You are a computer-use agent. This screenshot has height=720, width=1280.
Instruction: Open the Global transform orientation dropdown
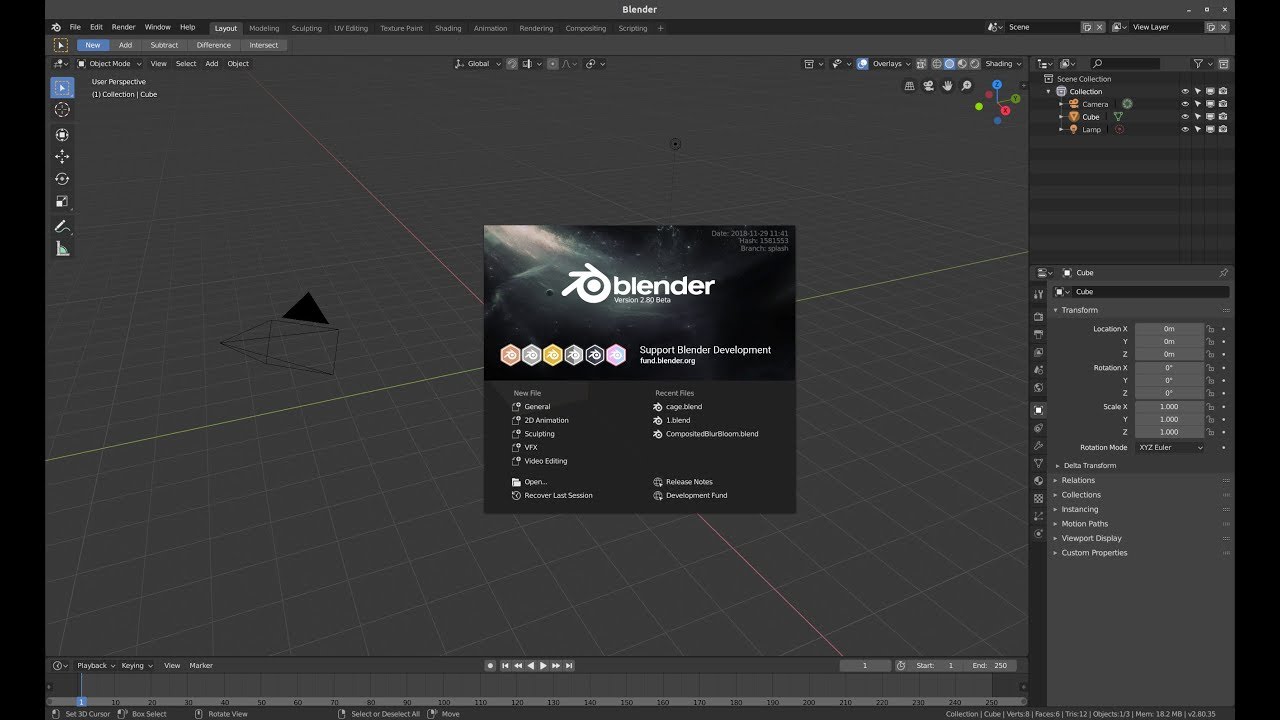478,63
